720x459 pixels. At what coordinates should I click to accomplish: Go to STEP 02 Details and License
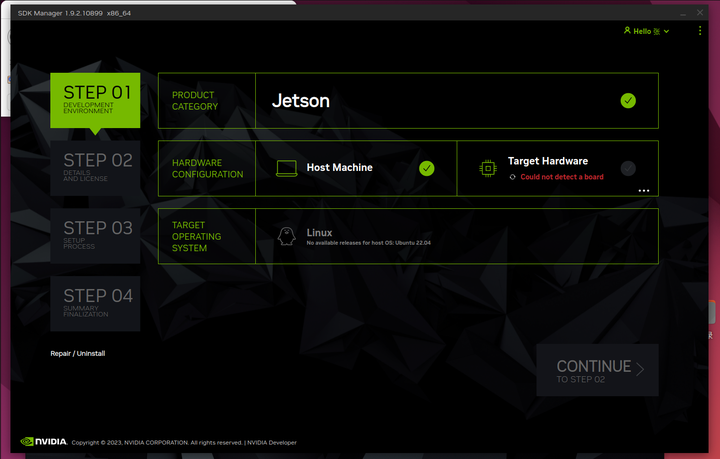(95, 168)
